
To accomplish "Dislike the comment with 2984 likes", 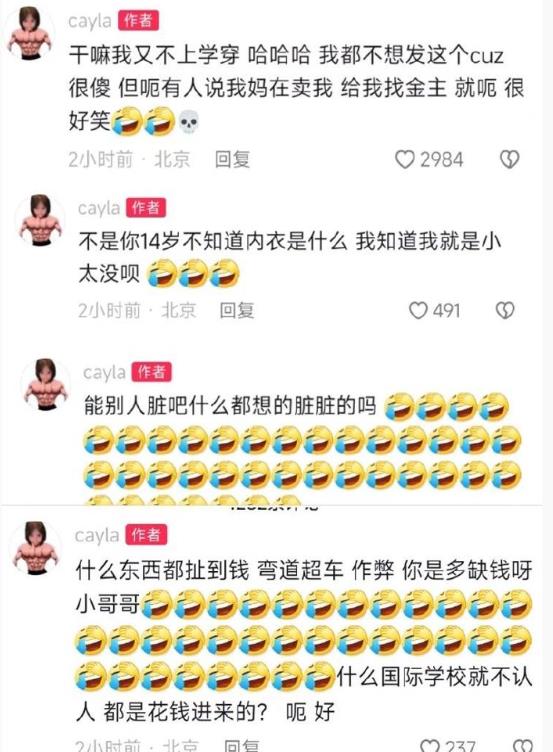I will click(509, 160).
